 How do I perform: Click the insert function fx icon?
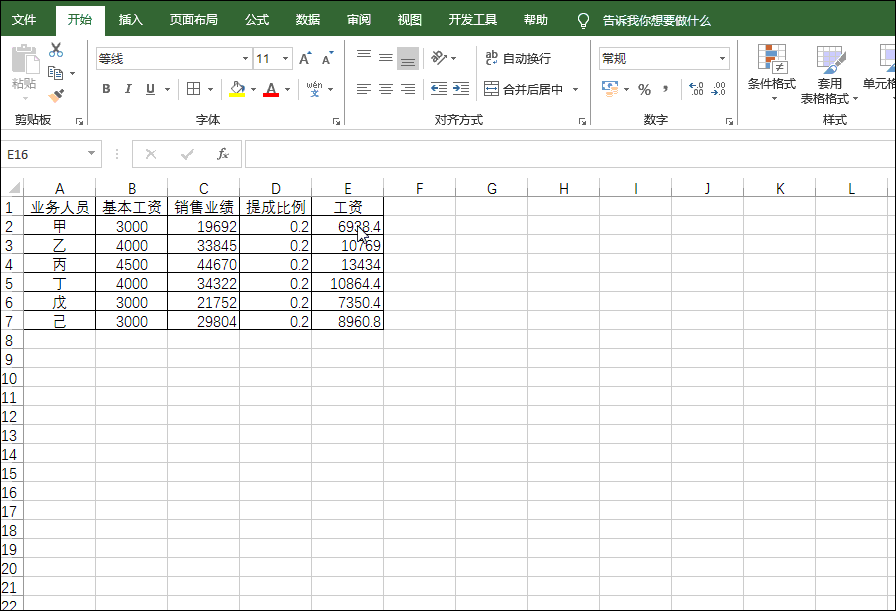coord(223,154)
